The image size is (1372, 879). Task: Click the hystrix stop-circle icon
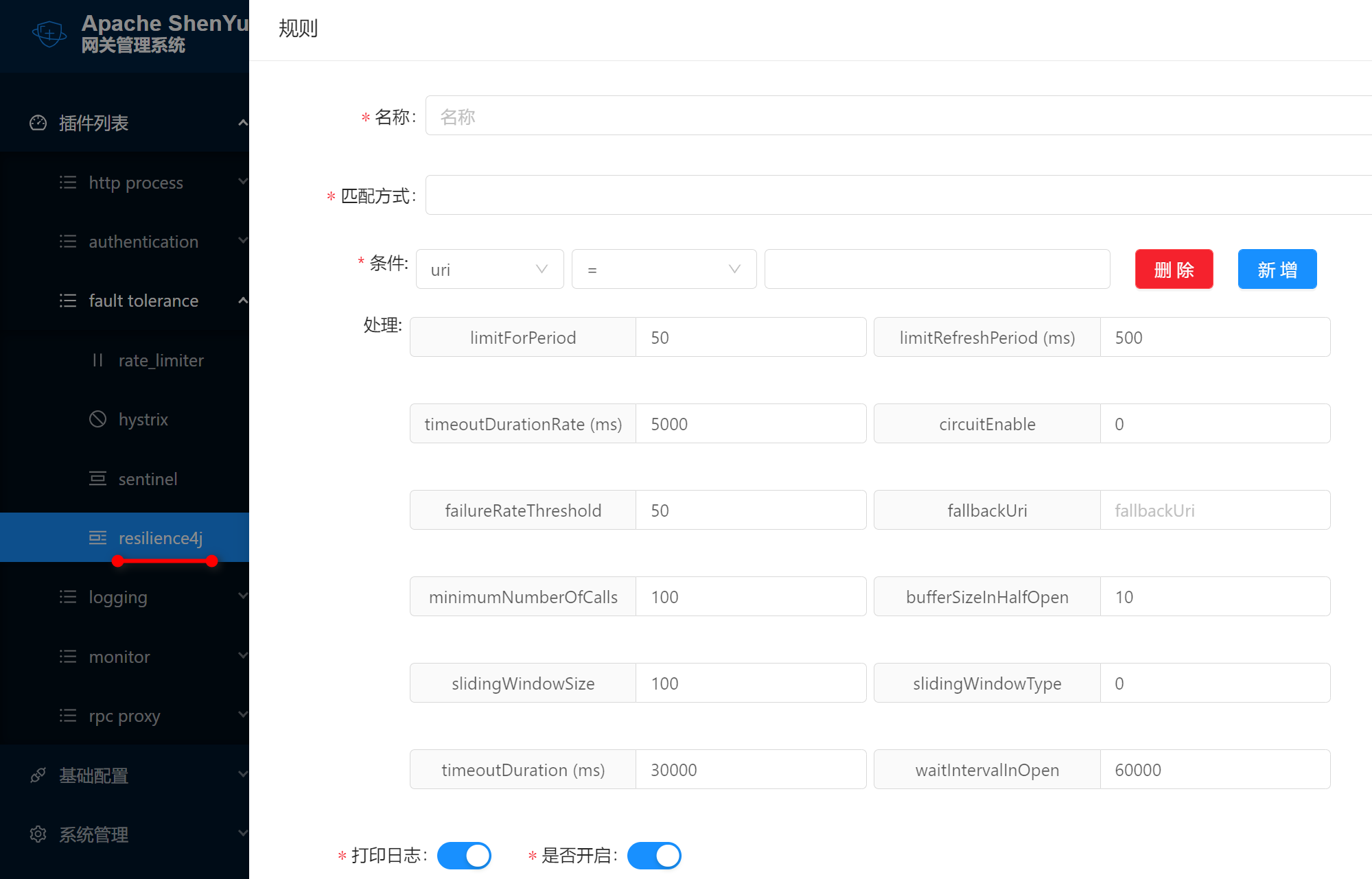(97, 419)
